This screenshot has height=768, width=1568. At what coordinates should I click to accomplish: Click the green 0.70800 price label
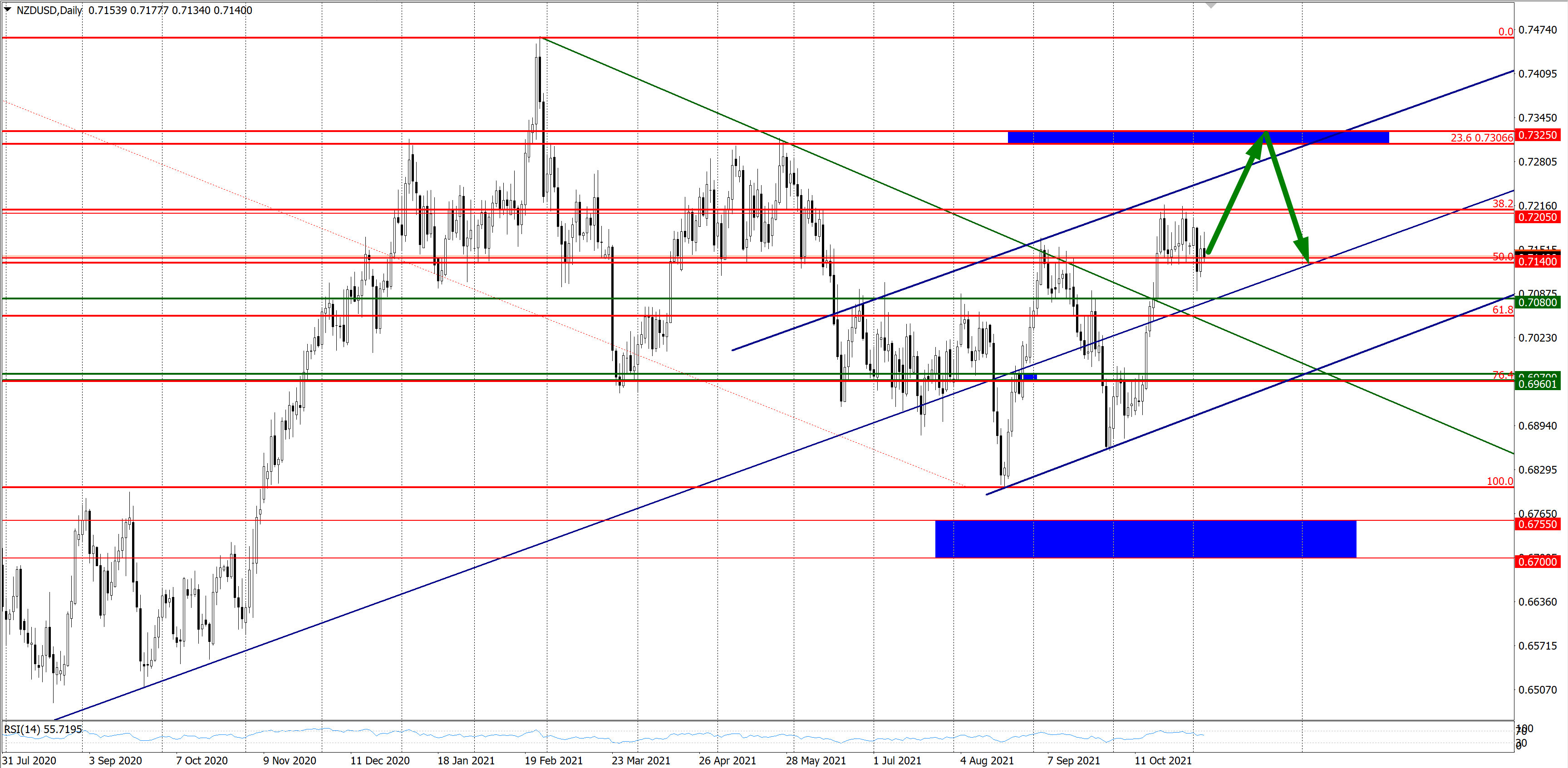1537,303
